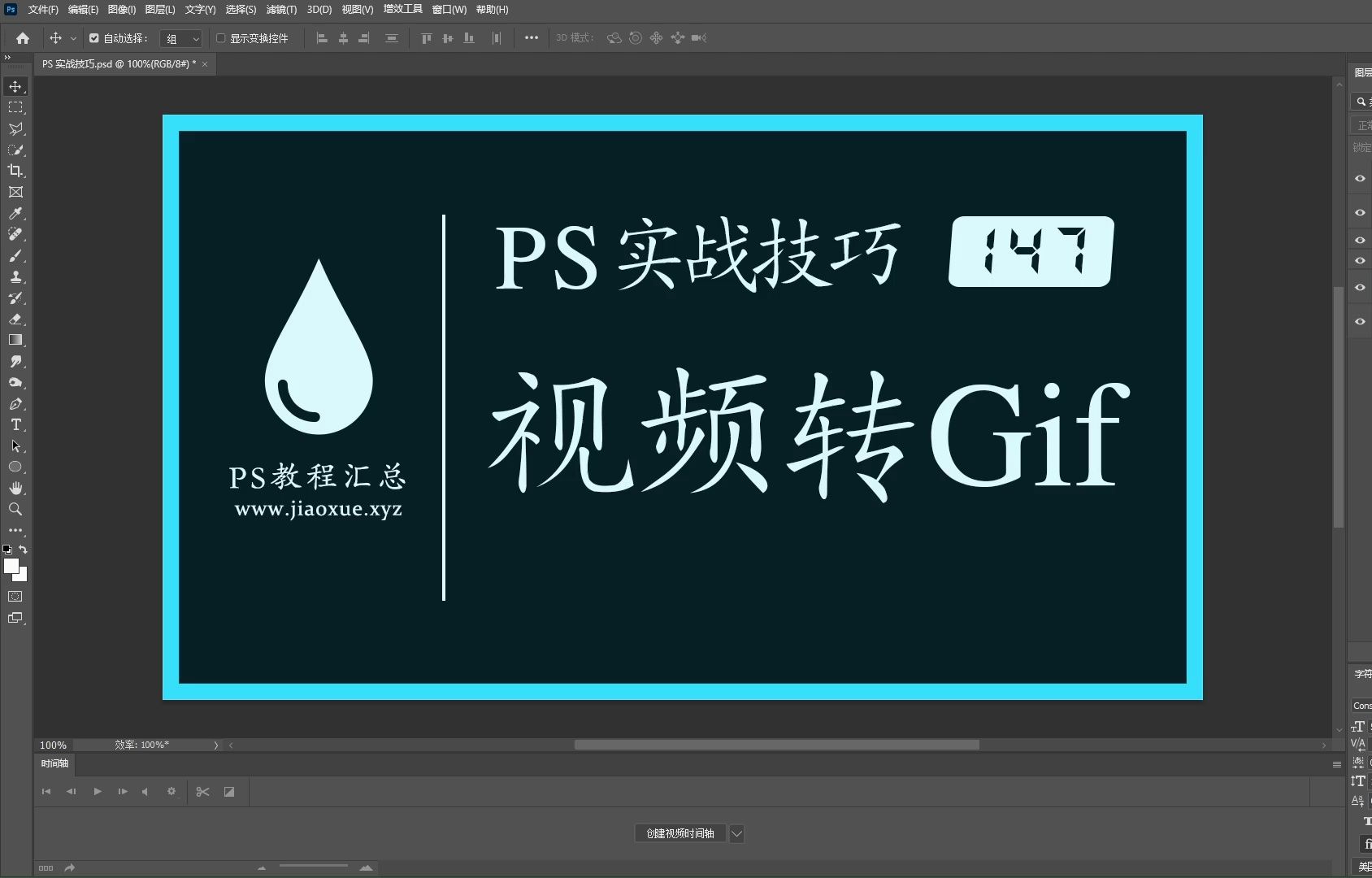This screenshot has height=878, width=1372.
Task: Enable the 自动选择 checkbox in options bar
Action: click(93, 37)
